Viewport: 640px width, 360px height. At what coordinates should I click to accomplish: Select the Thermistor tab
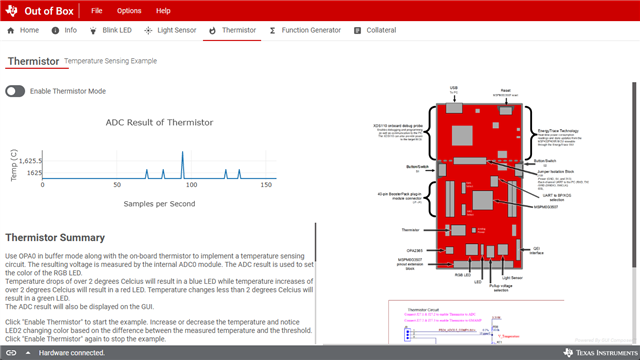point(232,30)
